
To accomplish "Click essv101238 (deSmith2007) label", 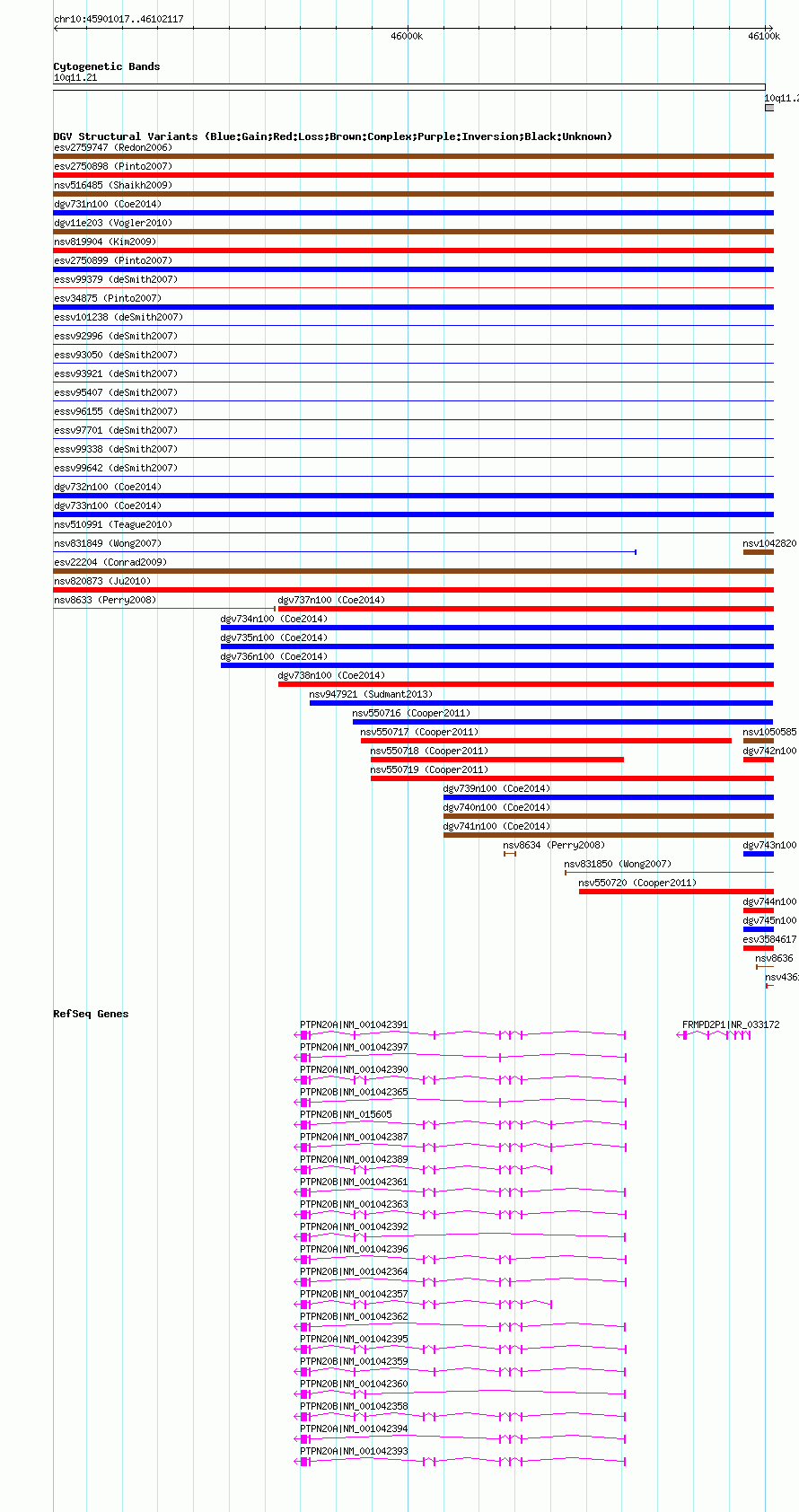I will point(119,317).
